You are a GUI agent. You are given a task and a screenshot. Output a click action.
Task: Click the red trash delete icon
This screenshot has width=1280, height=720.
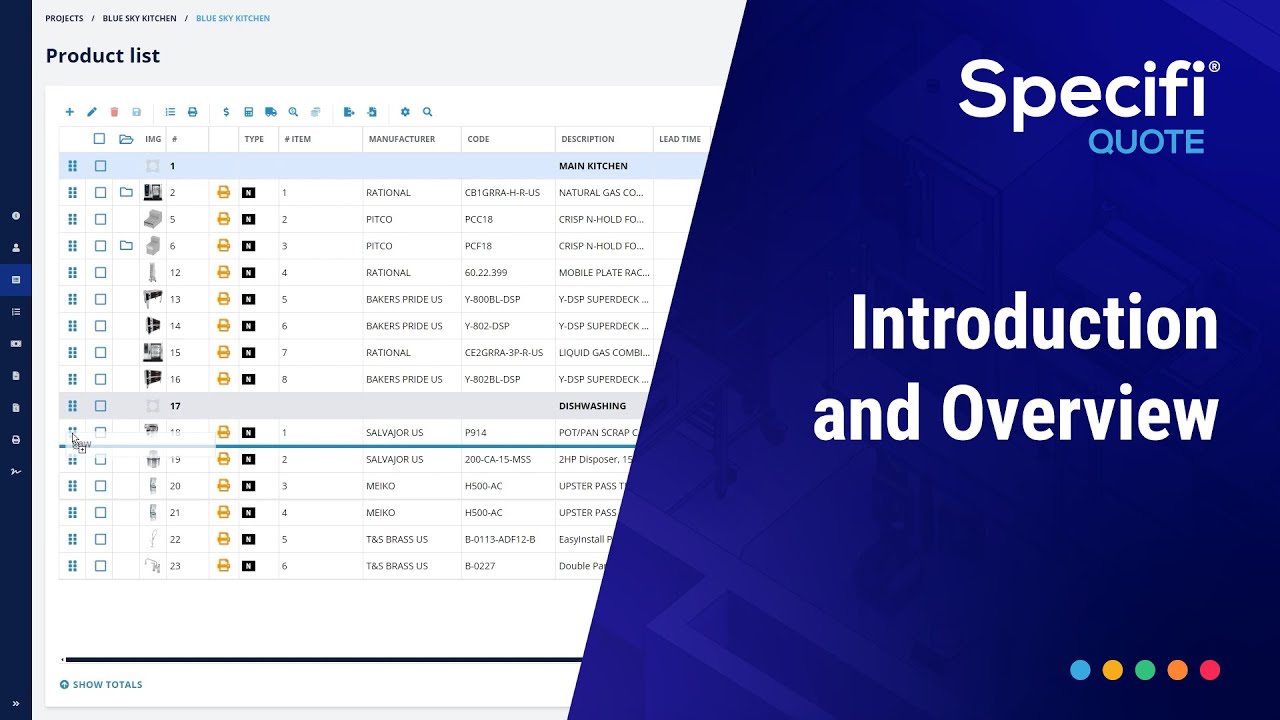[x=114, y=112]
